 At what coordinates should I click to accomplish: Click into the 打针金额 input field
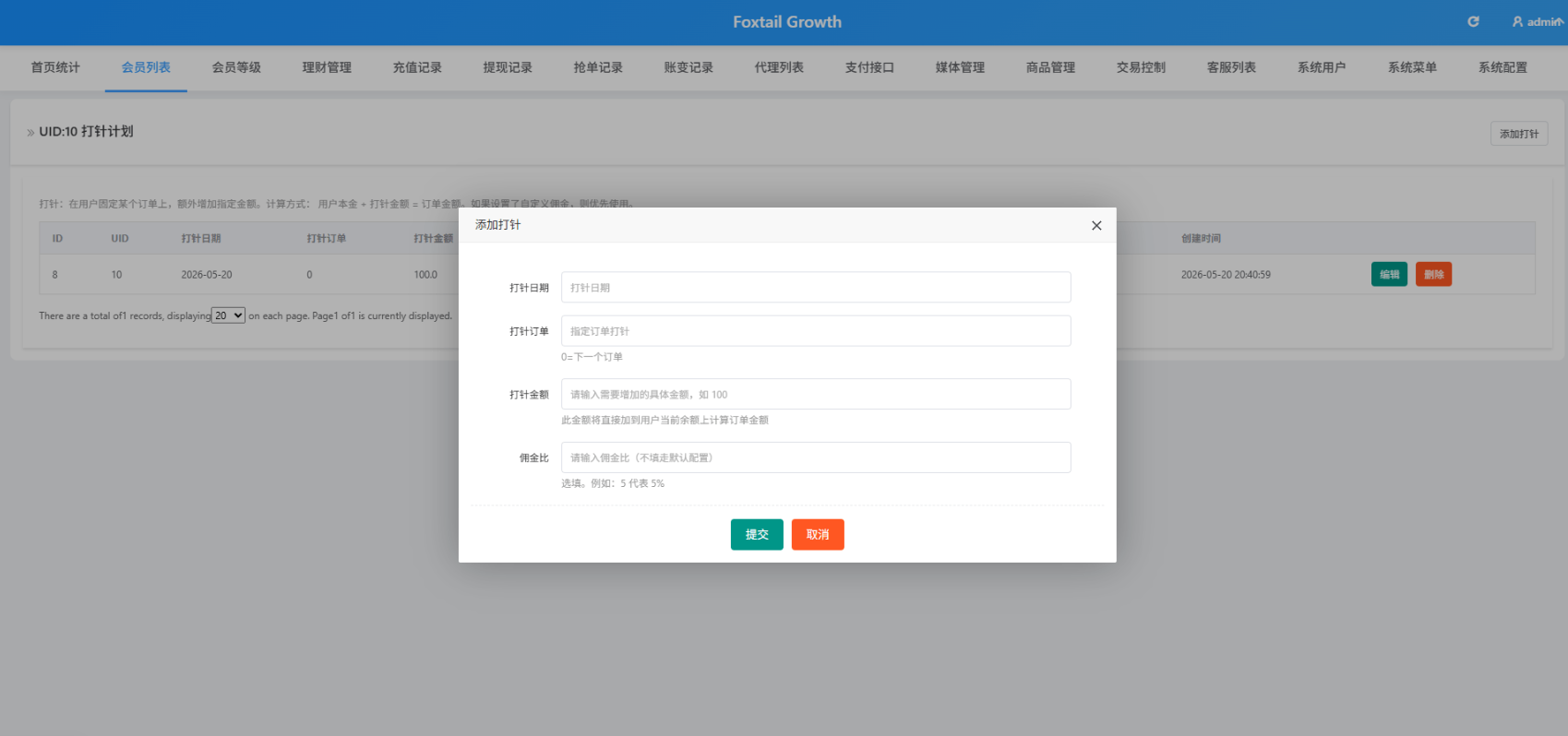(x=816, y=394)
